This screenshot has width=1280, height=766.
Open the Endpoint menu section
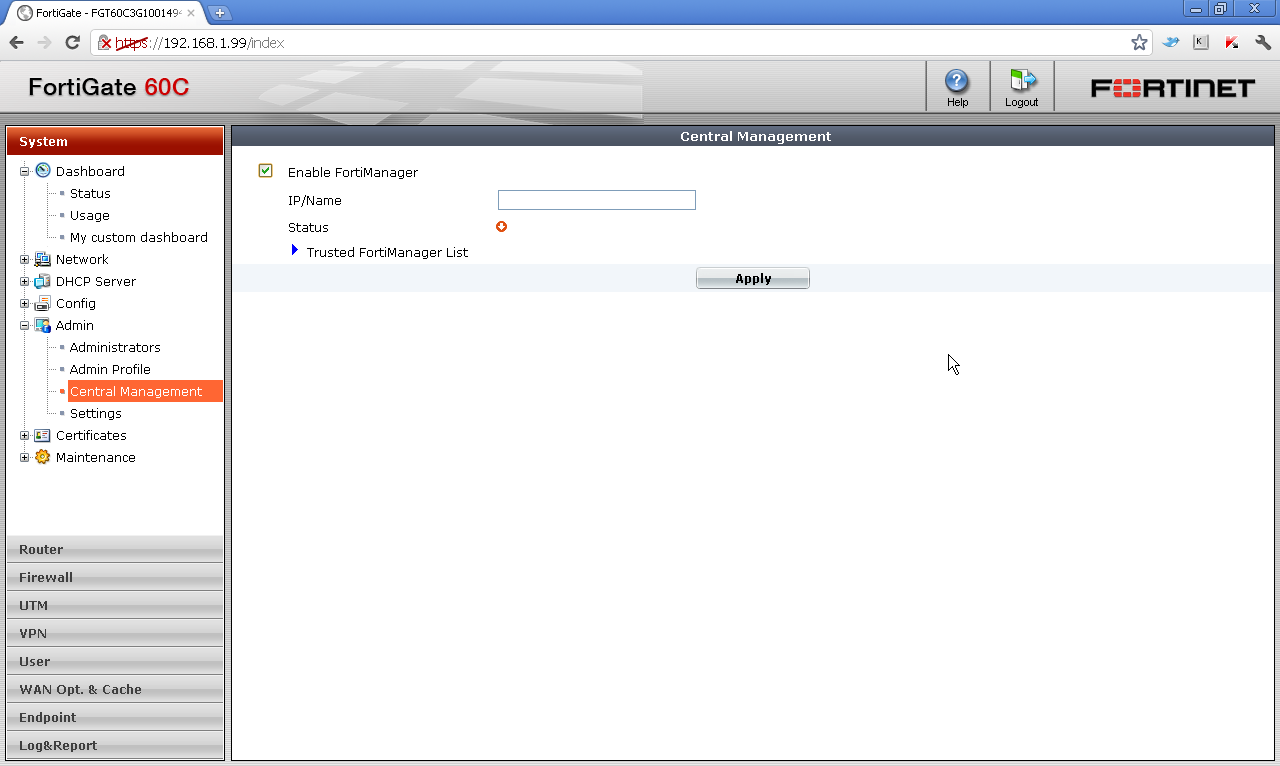[x=115, y=717]
